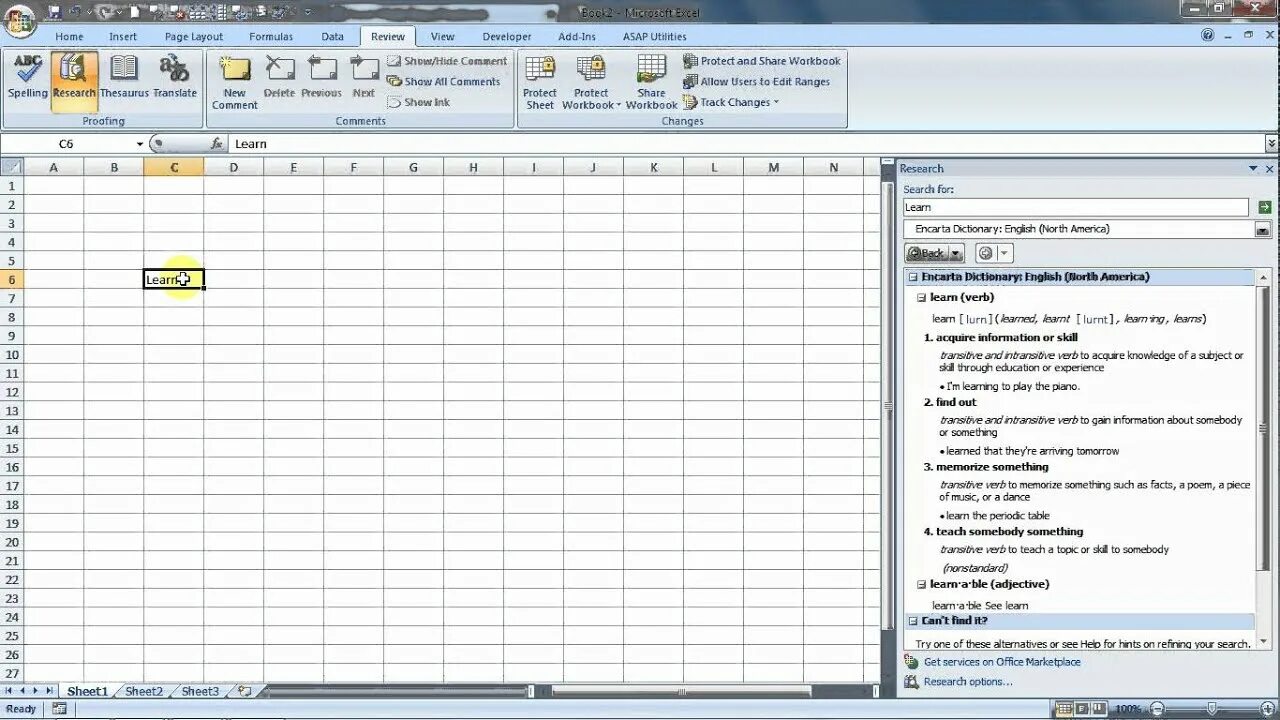Collapse the Can't find it? section
1280x720 pixels.
[x=912, y=621]
